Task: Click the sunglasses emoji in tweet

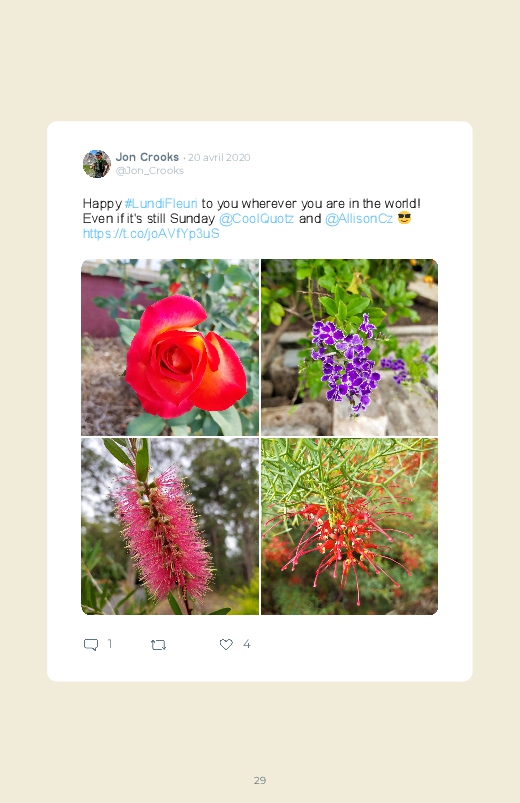Action: coord(404,218)
